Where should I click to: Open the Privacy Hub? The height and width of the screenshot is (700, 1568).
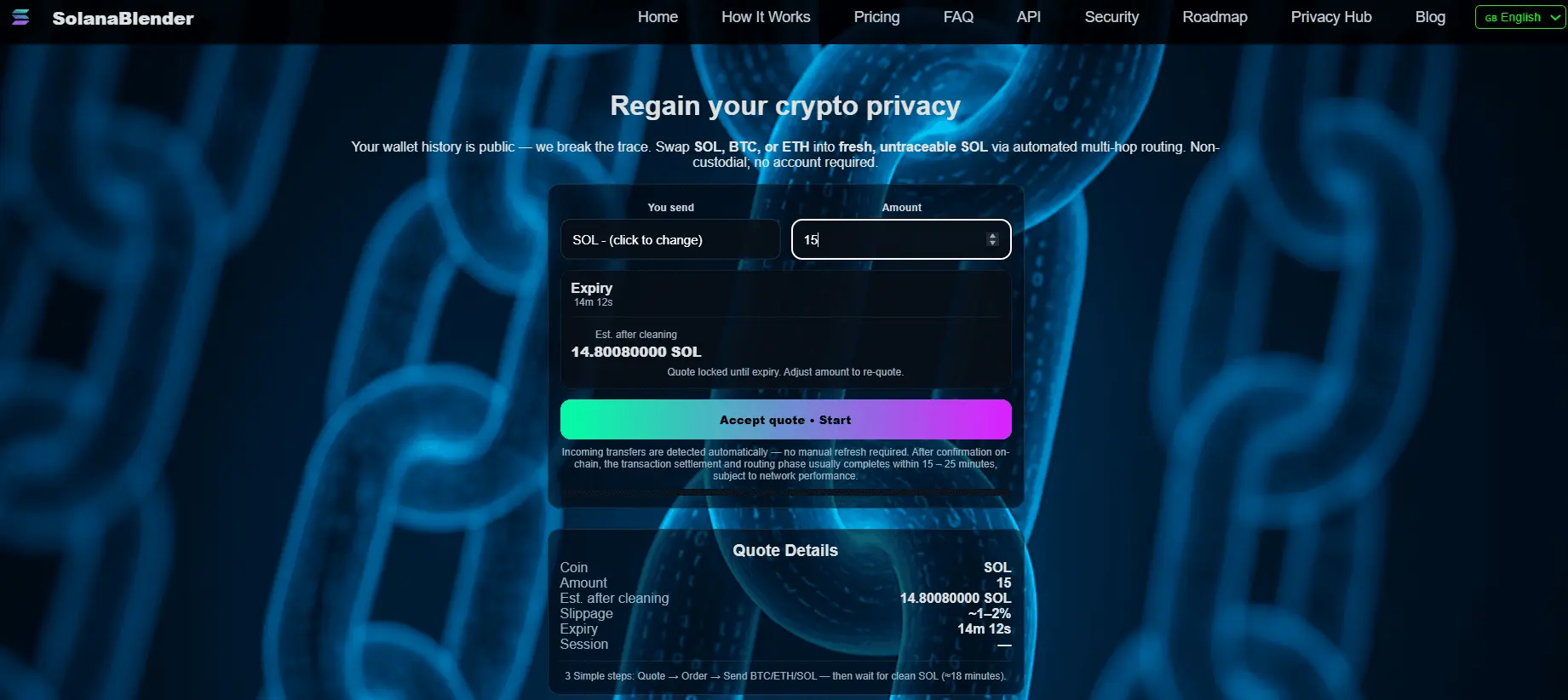pos(1331,17)
